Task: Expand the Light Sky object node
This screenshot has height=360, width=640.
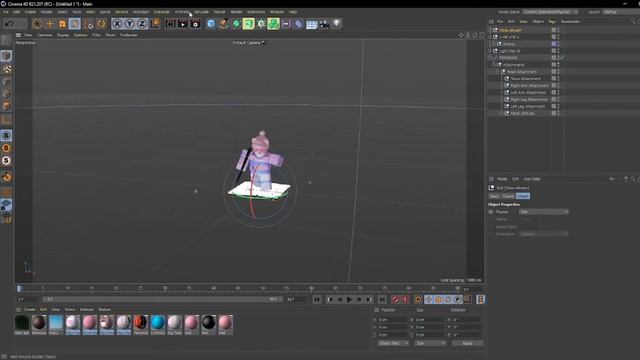Action: point(490,51)
